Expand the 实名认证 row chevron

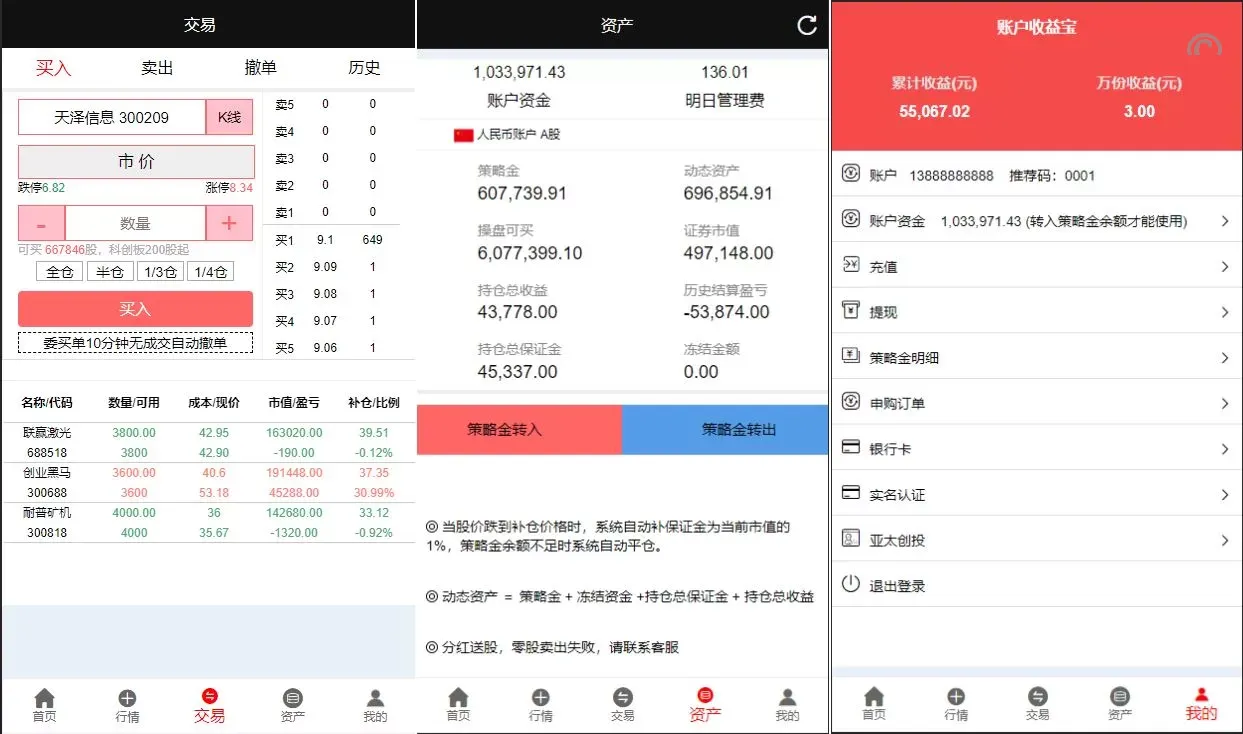pyautogui.click(x=1225, y=495)
